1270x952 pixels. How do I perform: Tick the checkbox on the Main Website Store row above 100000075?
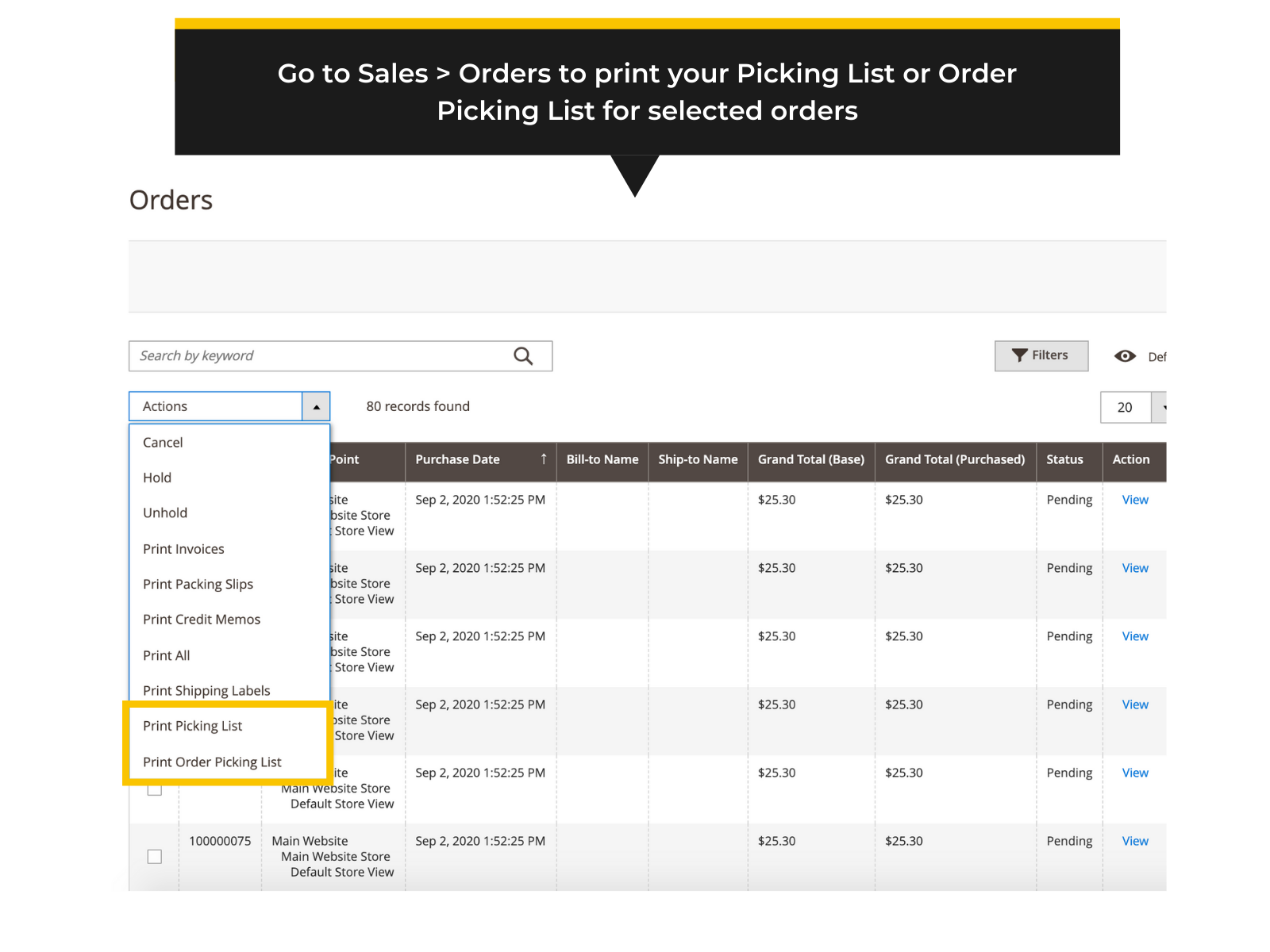click(154, 788)
